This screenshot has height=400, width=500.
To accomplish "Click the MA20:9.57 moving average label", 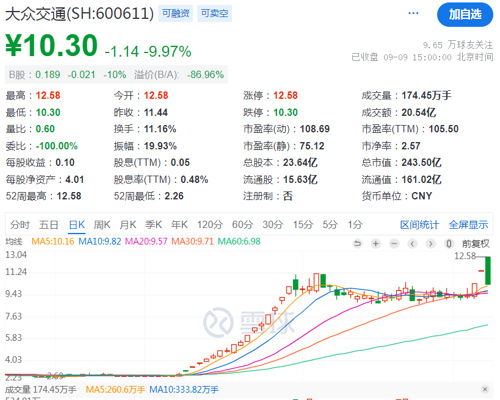I will pos(146,241).
